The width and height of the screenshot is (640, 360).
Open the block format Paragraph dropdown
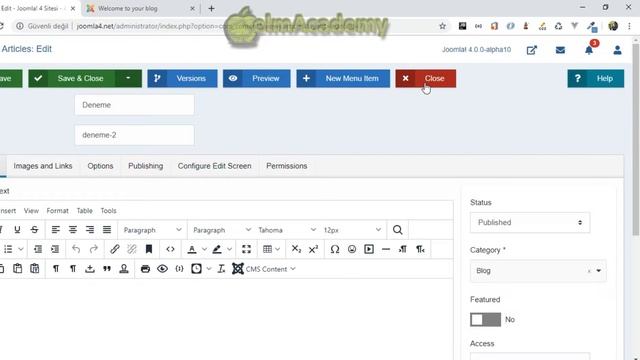(x=152, y=230)
